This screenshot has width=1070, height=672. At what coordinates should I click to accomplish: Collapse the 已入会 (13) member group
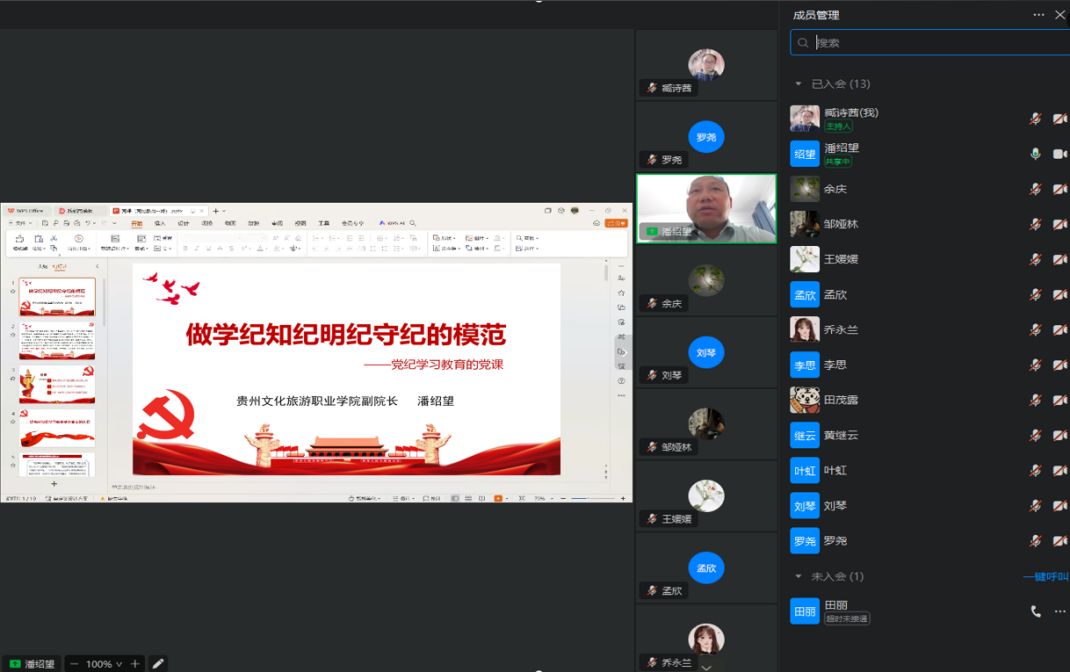[x=798, y=84]
